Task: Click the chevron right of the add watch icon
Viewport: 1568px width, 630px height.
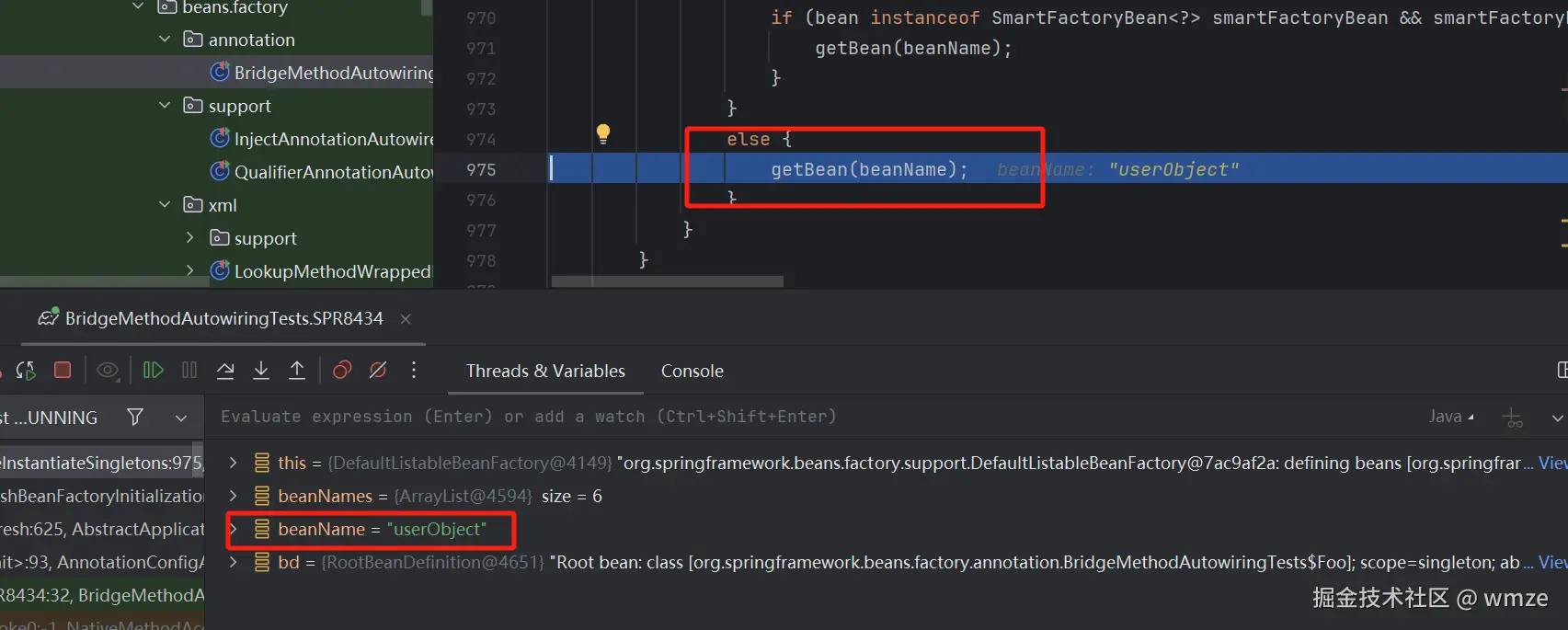Action: 1556,418
